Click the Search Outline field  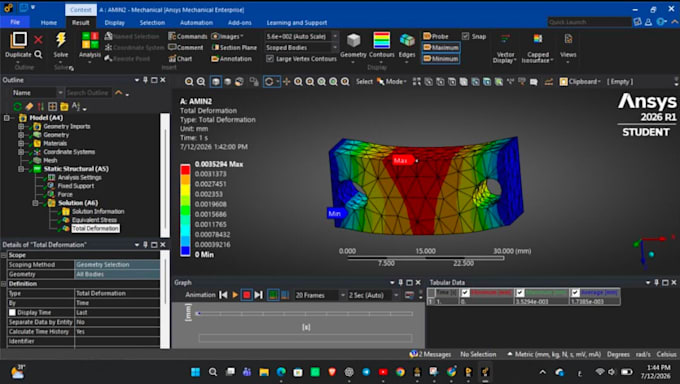click(88, 92)
